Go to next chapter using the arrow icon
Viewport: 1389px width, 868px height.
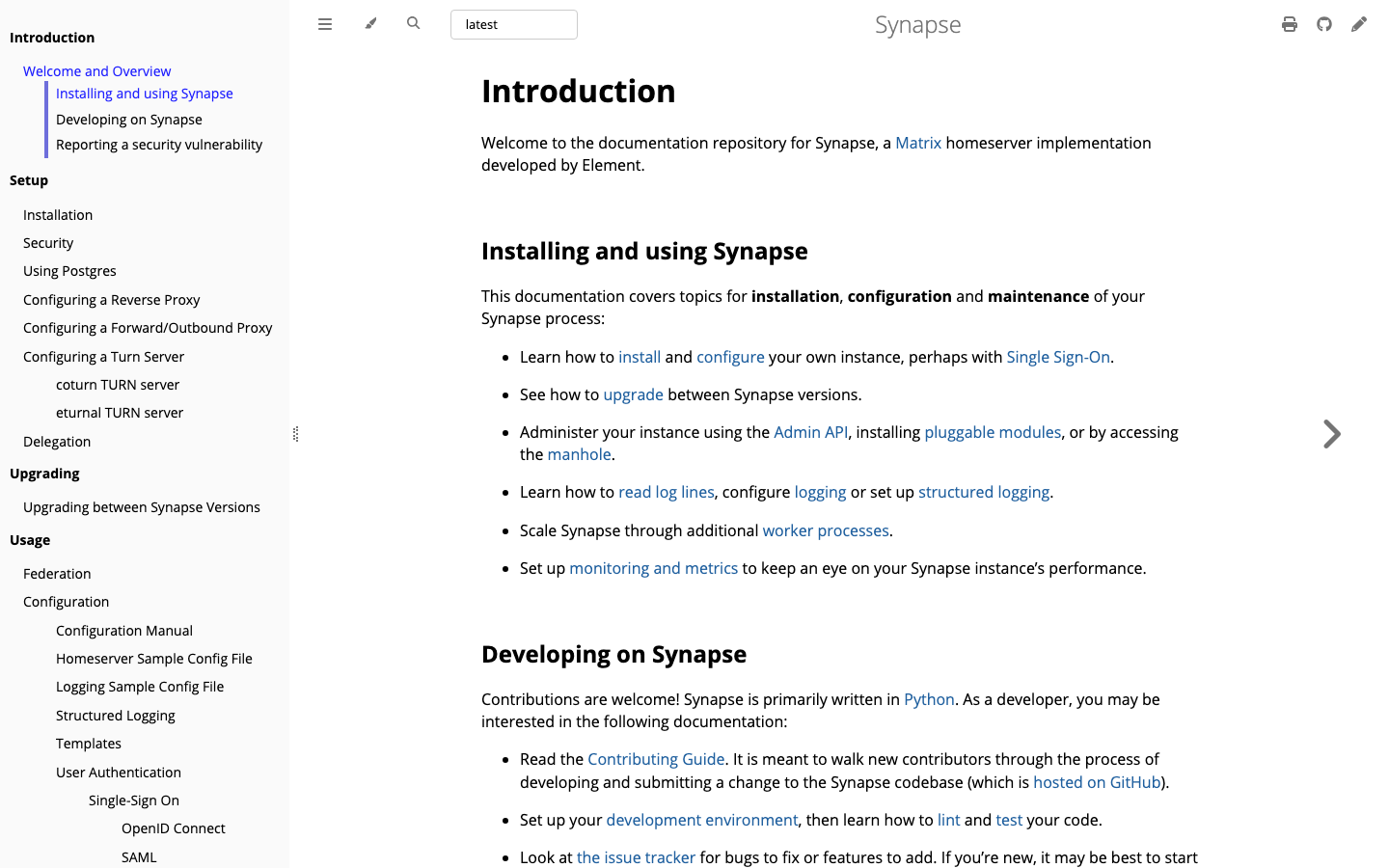(1332, 434)
